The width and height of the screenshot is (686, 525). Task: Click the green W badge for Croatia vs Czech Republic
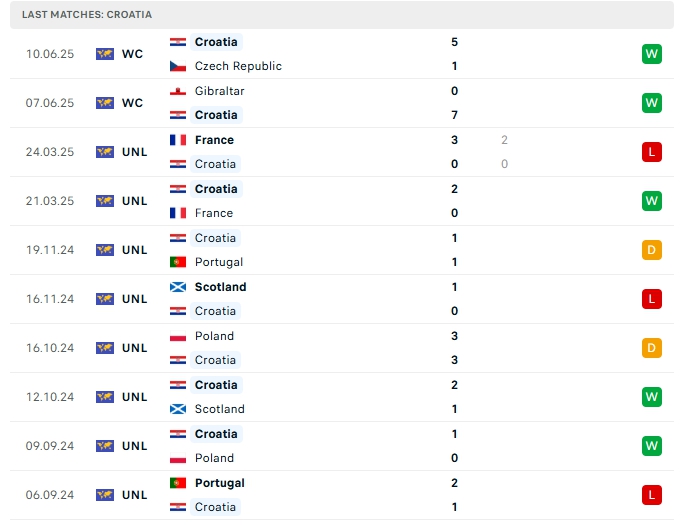[651, 54]
